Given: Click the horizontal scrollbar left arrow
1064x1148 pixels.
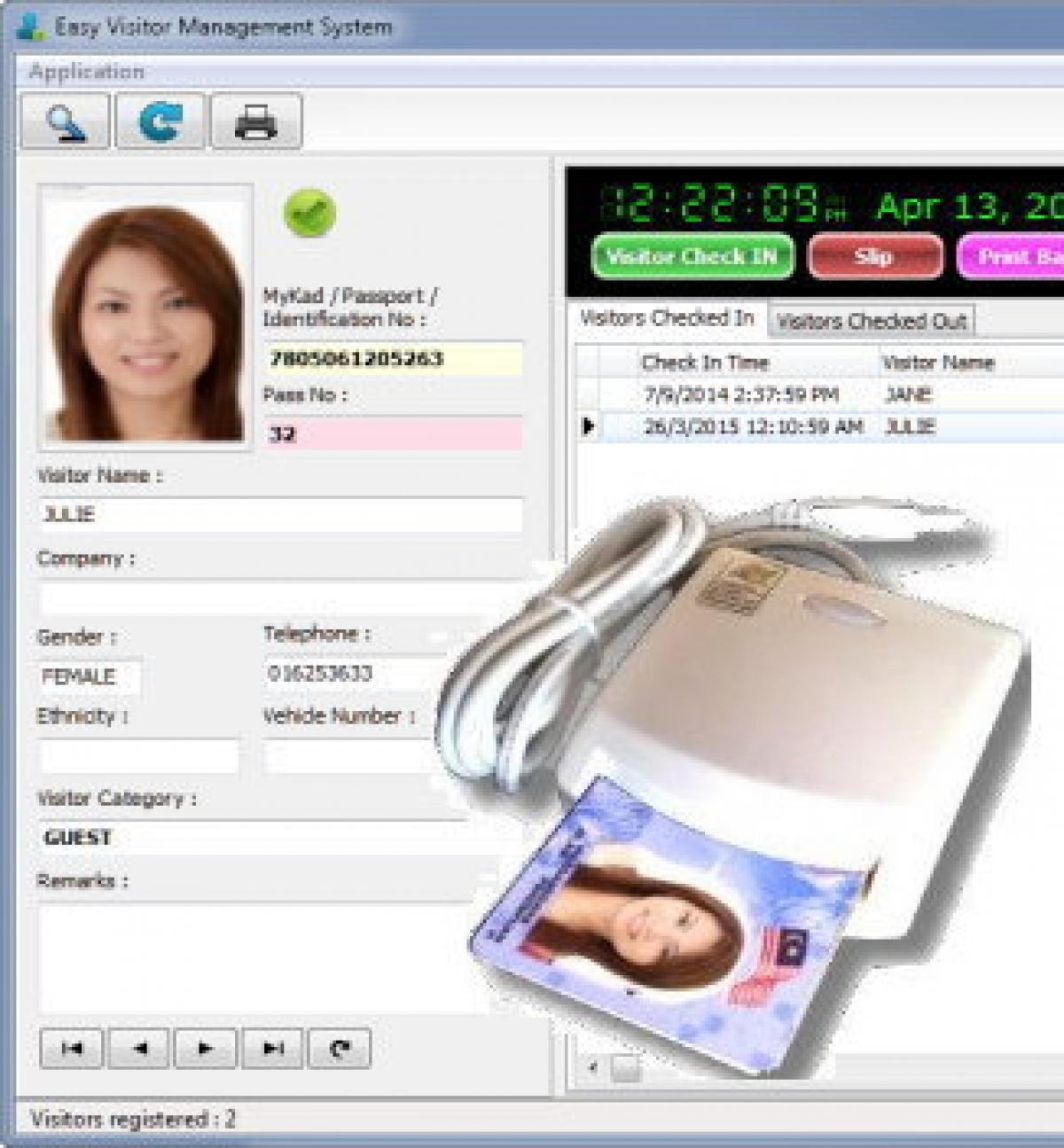Looking at the screenshot, I should point(592,1066).
